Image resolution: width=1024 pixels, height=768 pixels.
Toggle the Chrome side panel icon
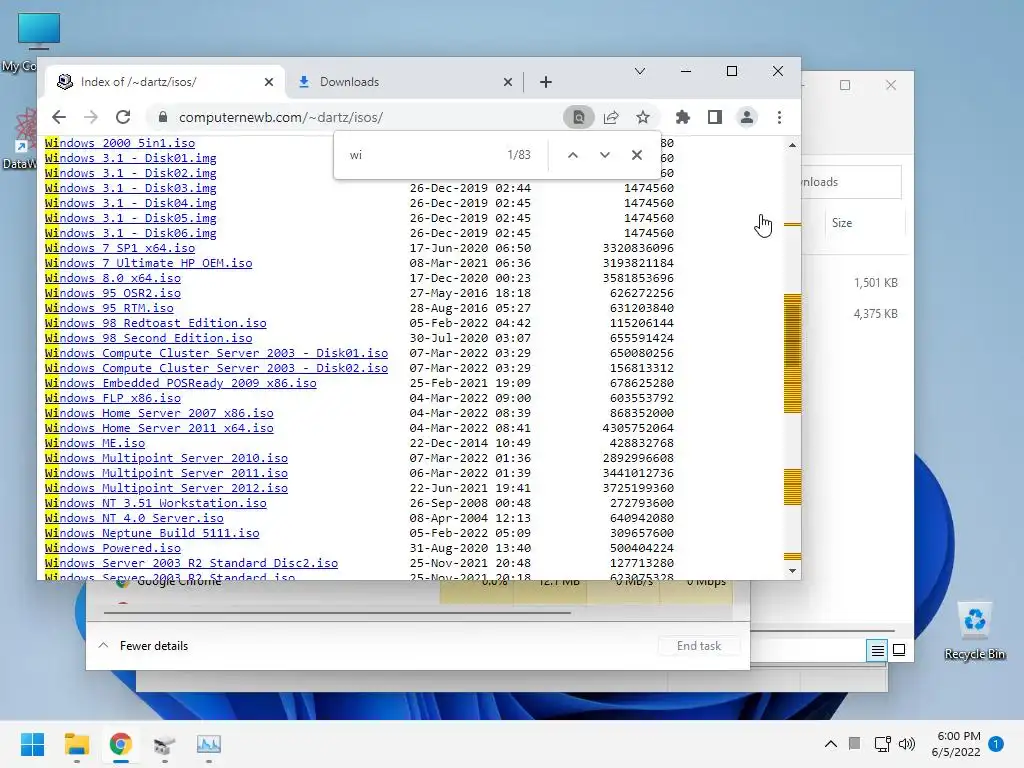coord(715,118)
